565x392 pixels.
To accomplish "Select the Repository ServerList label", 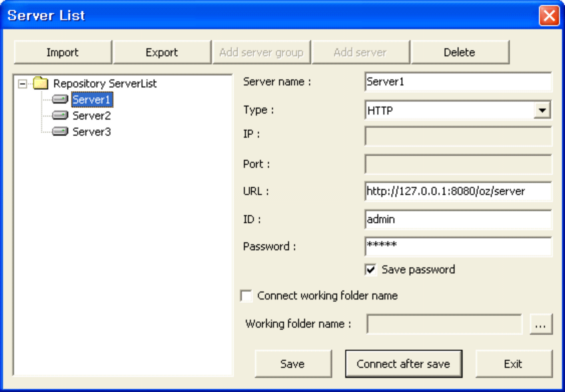I will tap(105, 84).
